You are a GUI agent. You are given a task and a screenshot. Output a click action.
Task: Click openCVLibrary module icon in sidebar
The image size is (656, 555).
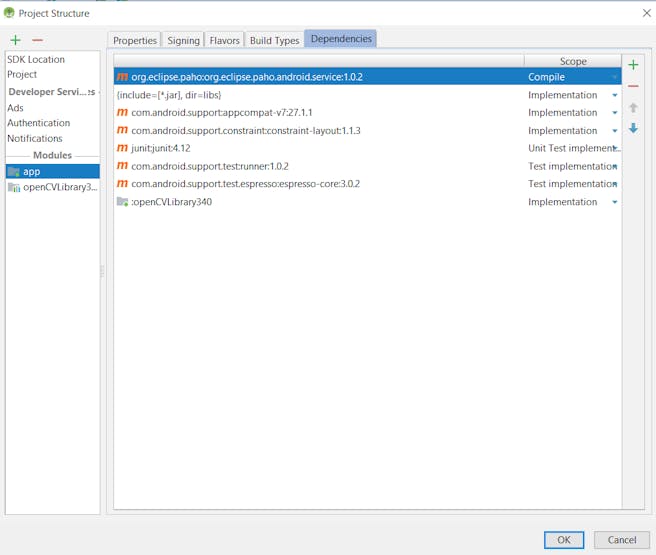[x=14, y=187]
